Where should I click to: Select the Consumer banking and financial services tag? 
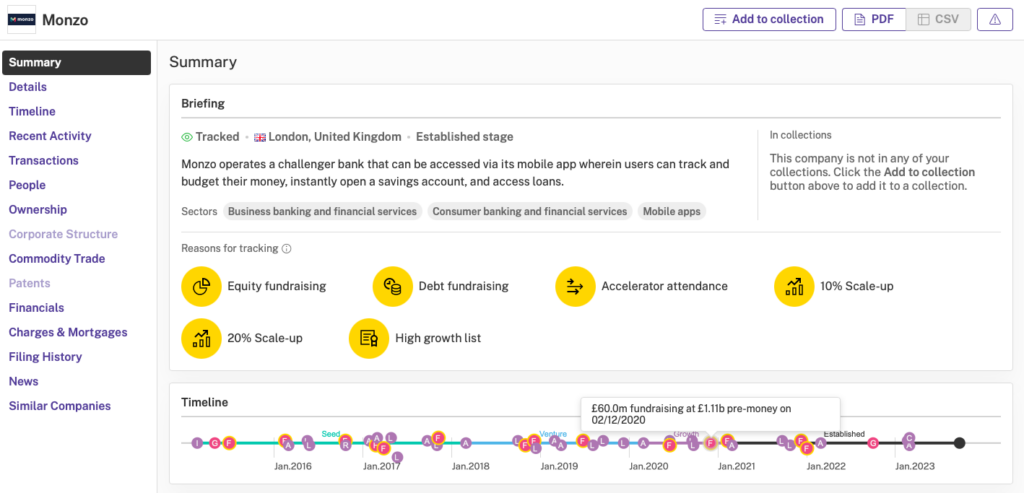pos(530,212)
